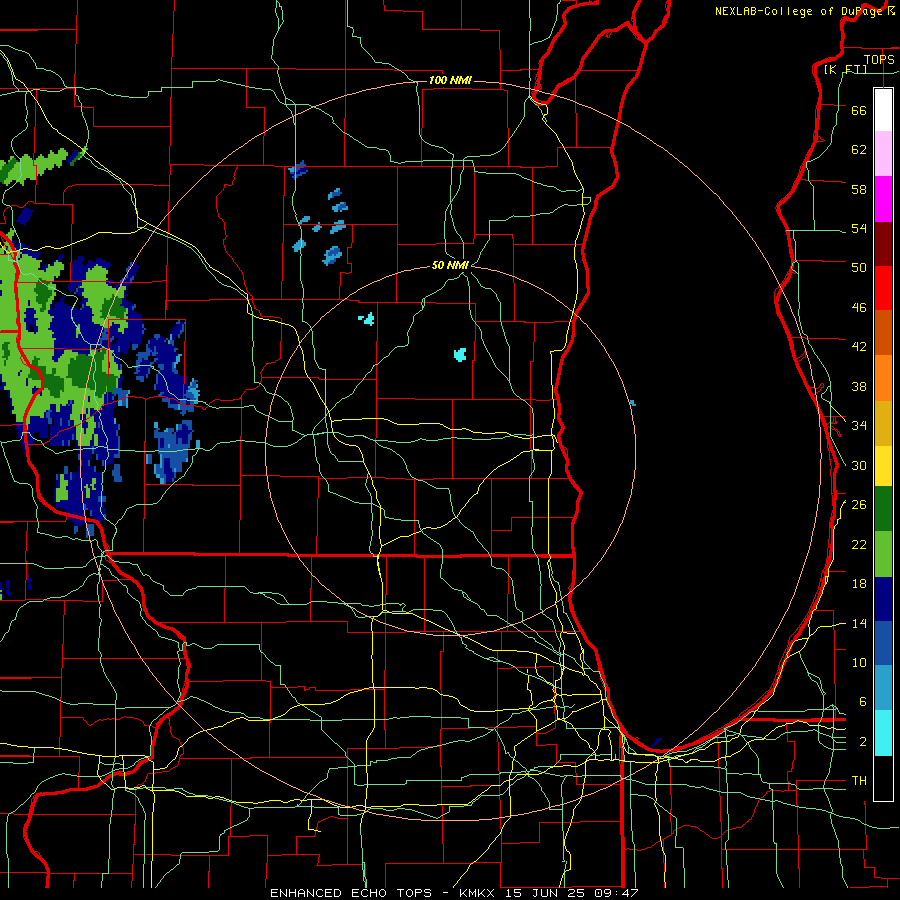
Task: Click the dark blue echo at Lake Michigan's southern tip
Action: click(x=657, y=743)
